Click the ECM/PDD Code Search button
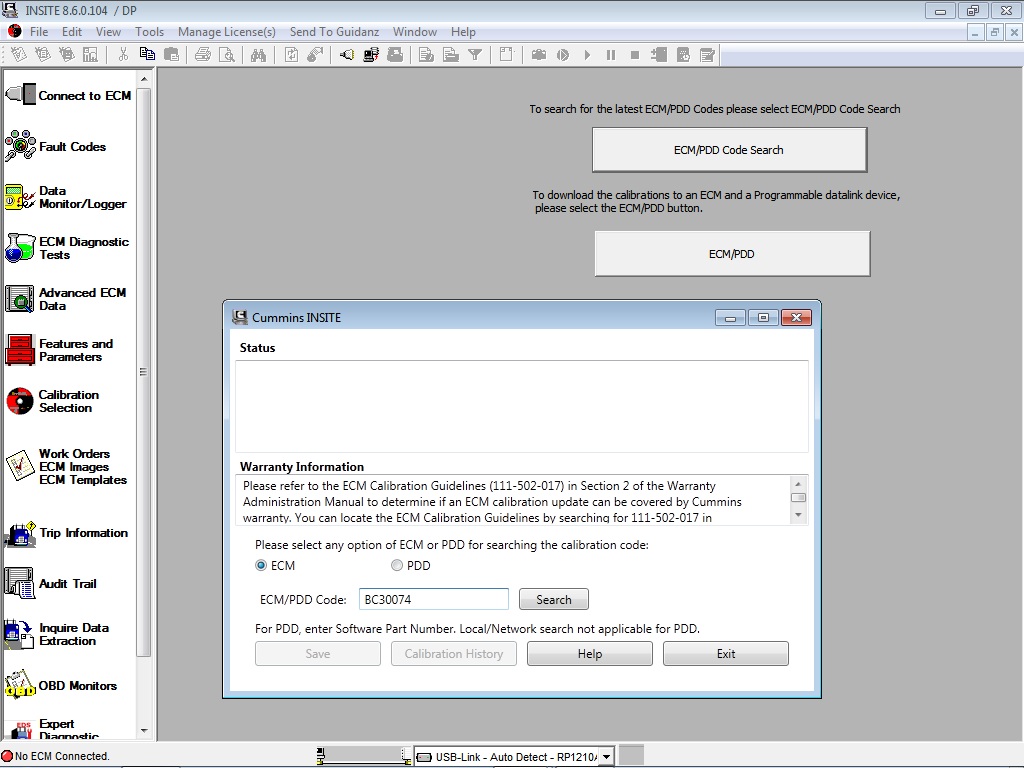This screenshot has width=1024, height=768. (729, 149)
